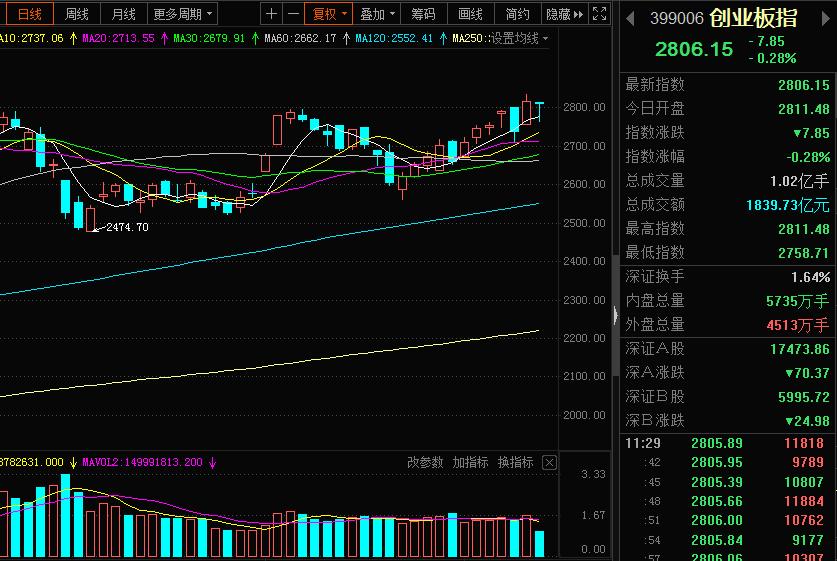Image resolution: width=837 pixels, height=561 pixels.
Task: Click the MA20 value label
Action: 118,38
